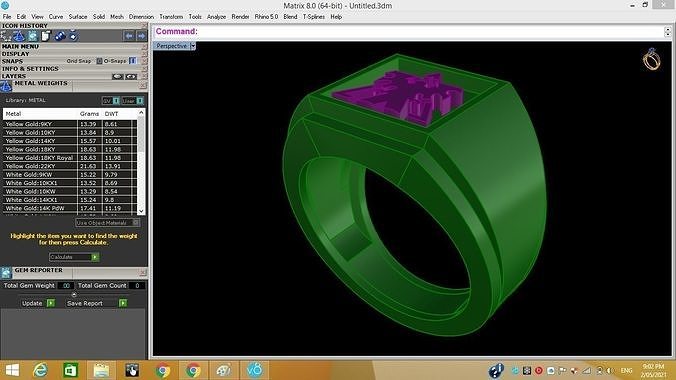Open the first Chrome icon in taskbar

click(x=163, y=371)
